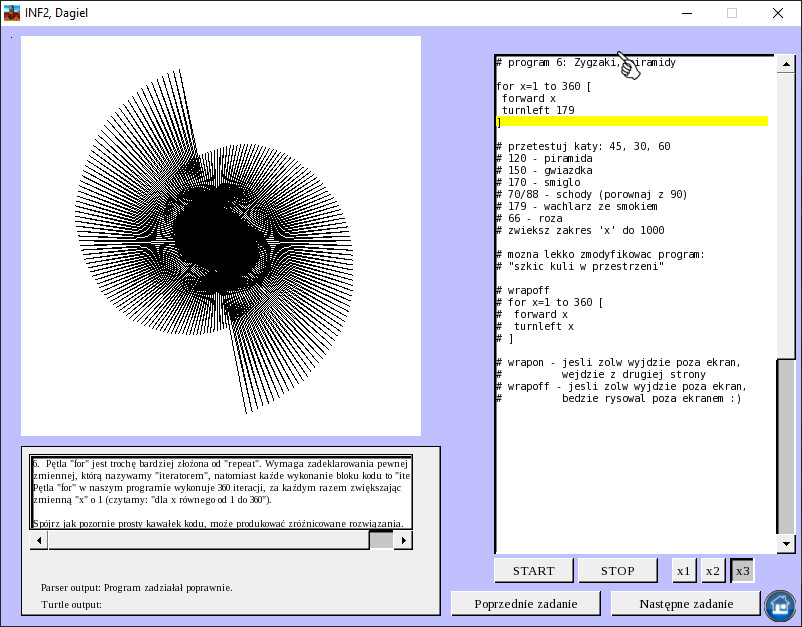Go to the next task with Następne zadanie

(x=685, y=603)
